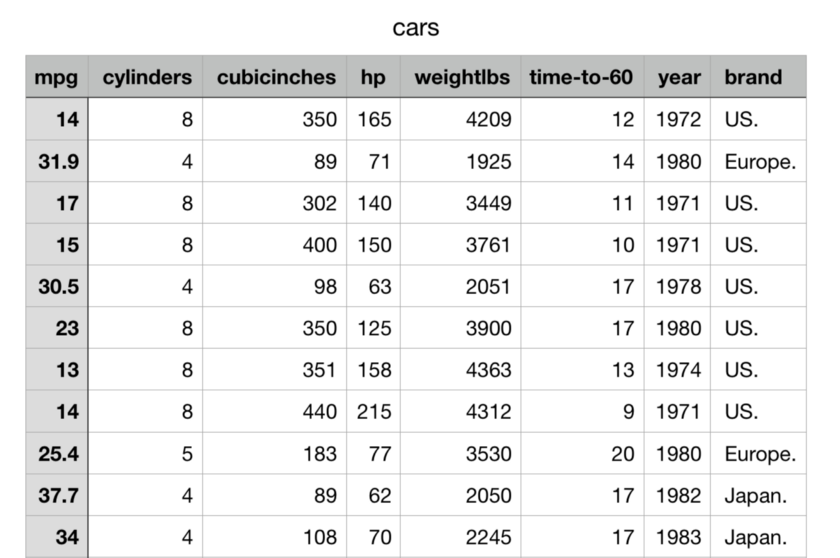Viewport: 840px width, 558px height.
Task: Select the cylinders column header
Action: [147, 78]
